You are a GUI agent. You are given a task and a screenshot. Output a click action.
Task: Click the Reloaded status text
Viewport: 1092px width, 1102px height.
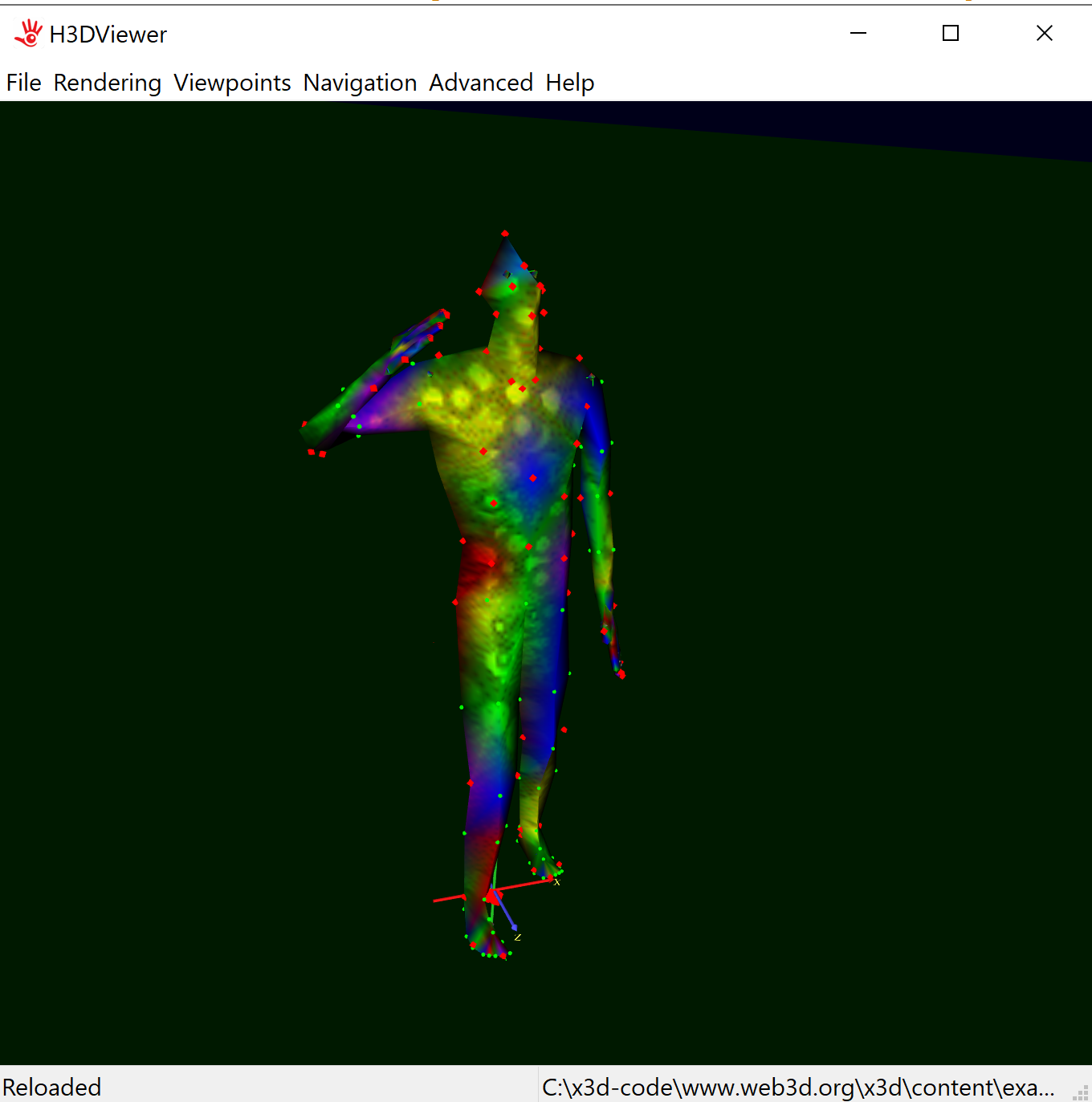pos(52,1087)
